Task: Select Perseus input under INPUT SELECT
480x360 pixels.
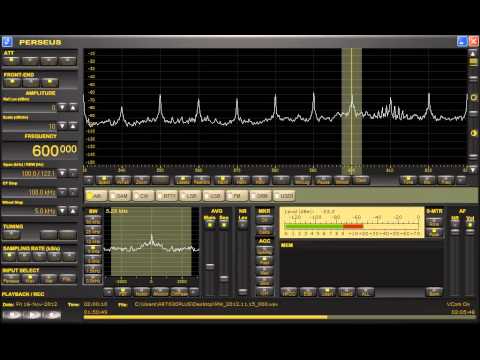Action: (11, 278)
